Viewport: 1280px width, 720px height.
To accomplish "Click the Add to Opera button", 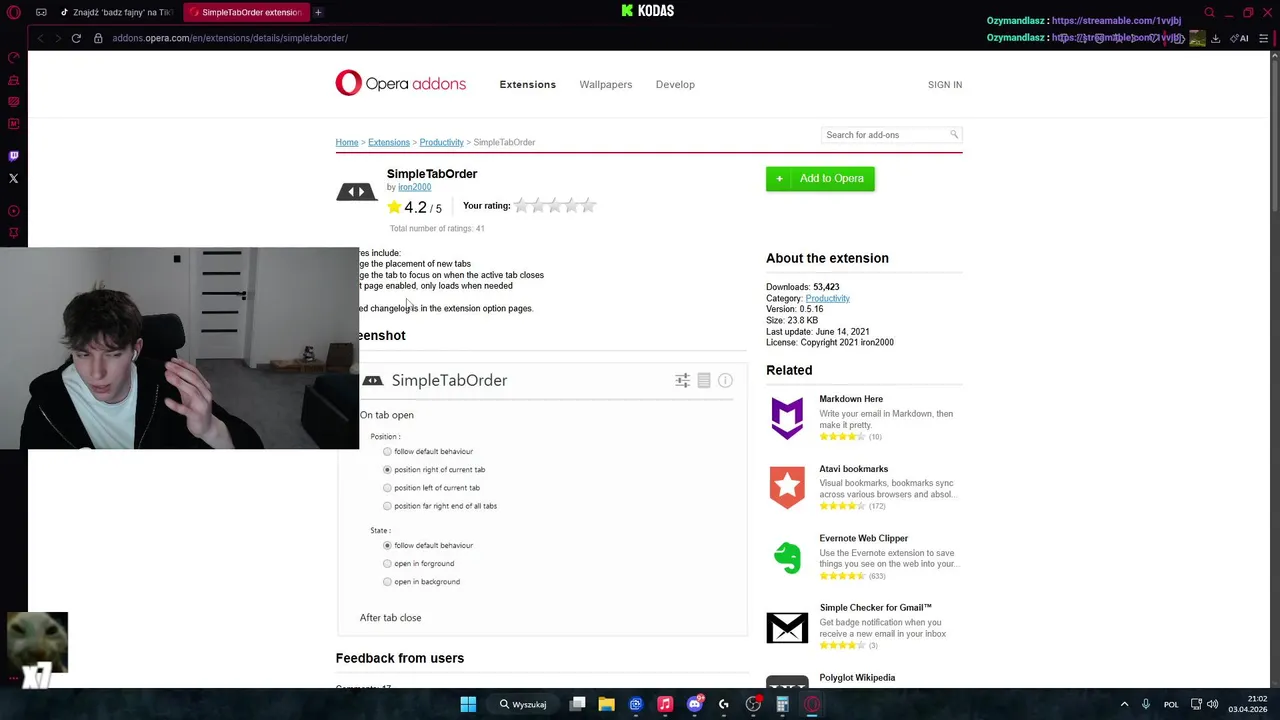I will coord(820,178).
